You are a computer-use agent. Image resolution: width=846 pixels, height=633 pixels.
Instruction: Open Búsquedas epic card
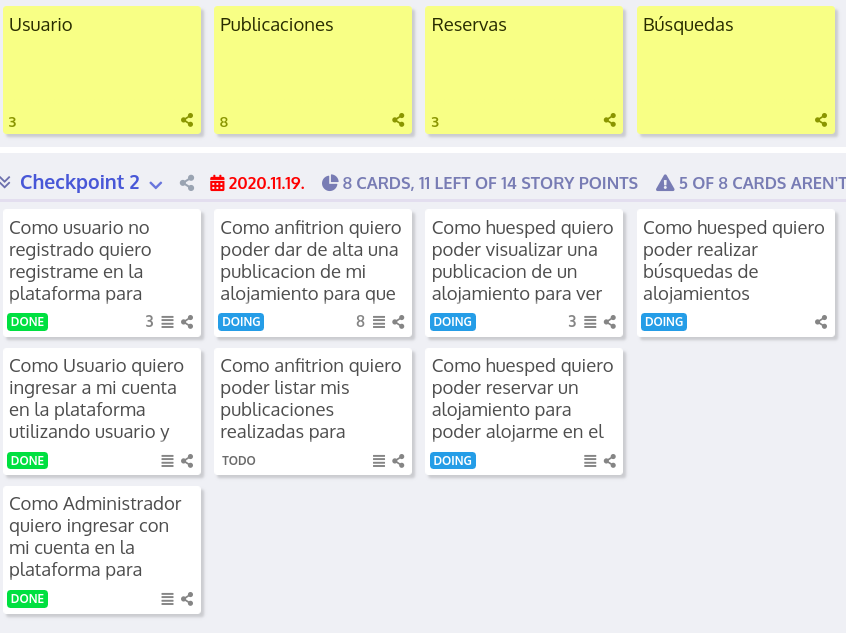click(736, 70)
